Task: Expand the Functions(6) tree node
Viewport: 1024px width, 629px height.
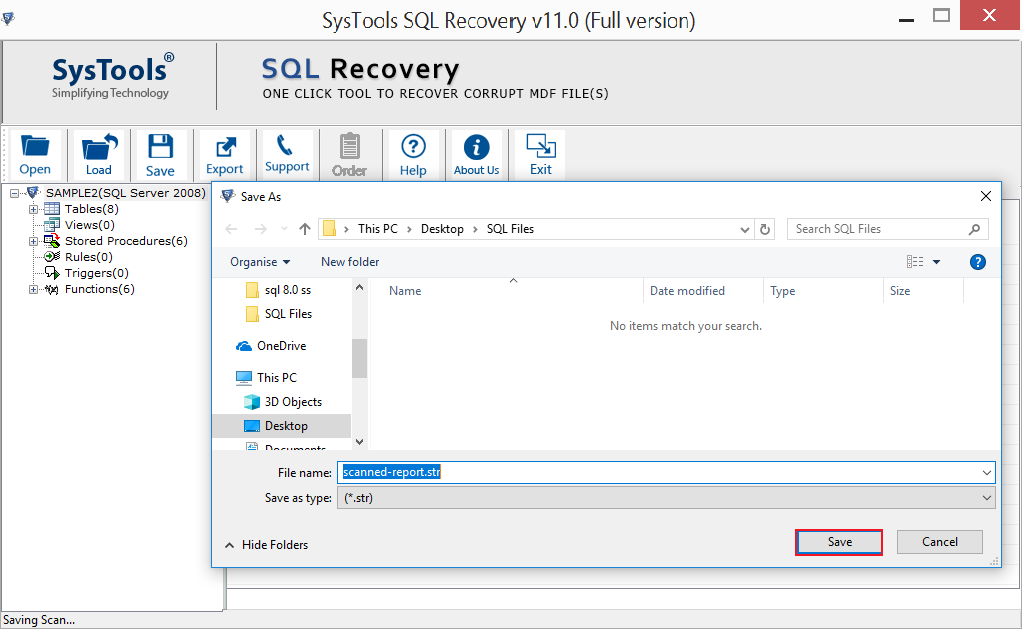Action: pos(33,289)
